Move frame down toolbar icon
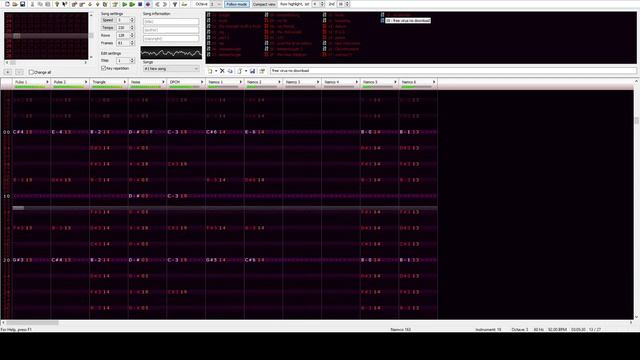 point(90,4)
